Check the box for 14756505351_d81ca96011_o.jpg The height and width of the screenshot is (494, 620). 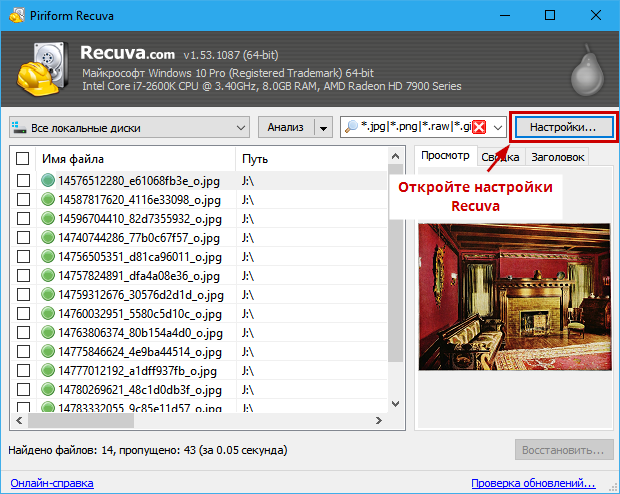click(x=23, y=256)
